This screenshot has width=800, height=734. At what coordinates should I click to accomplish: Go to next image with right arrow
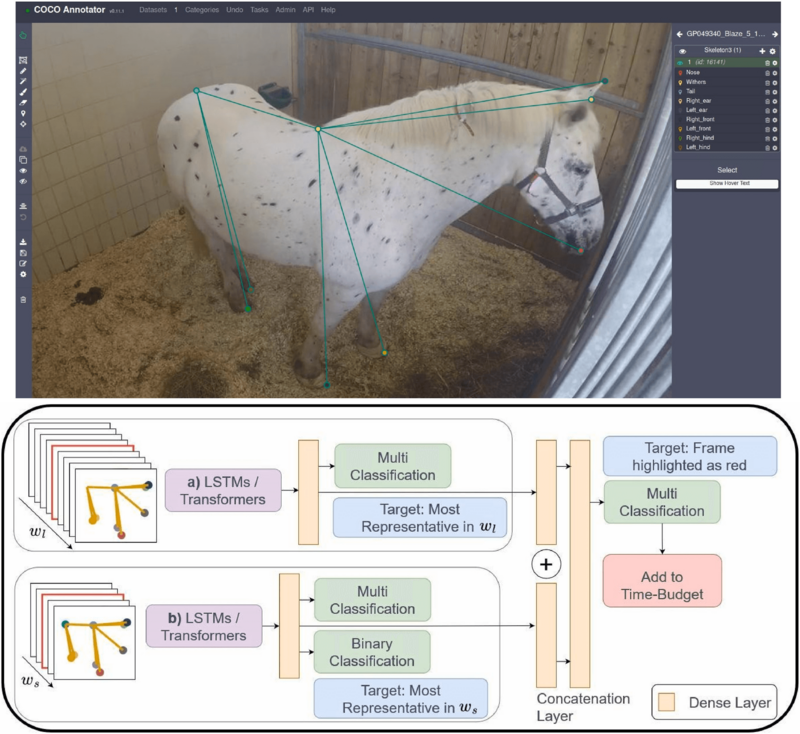(774, 34)
